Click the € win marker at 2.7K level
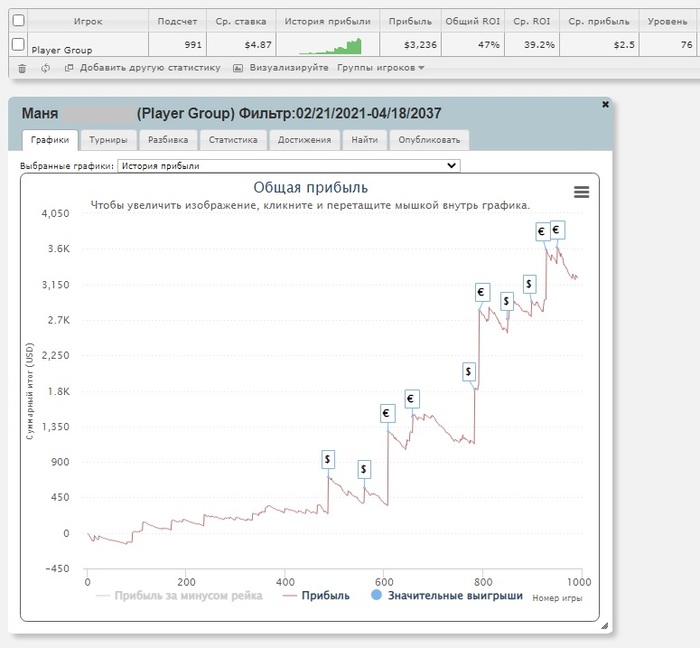700x648 pixels. coord(483,292)
